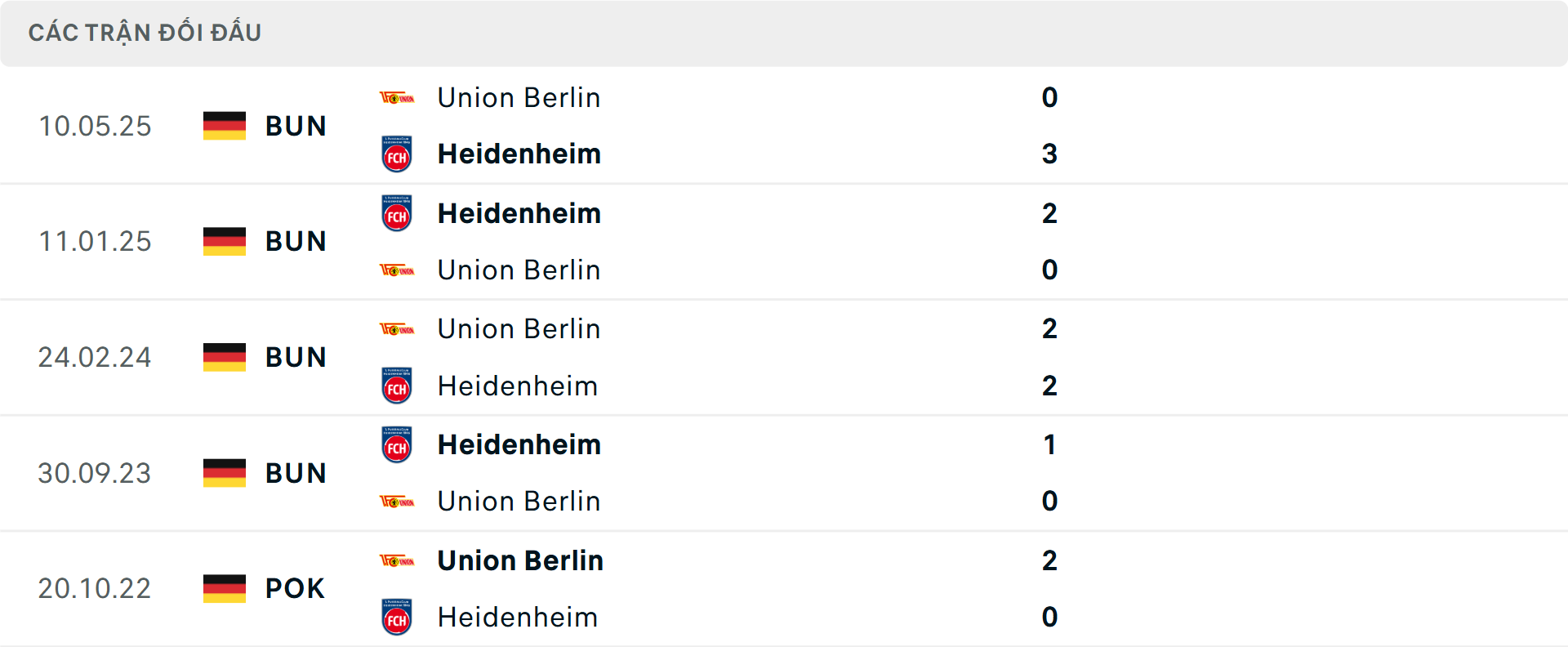Click the Union Berlin badge in the 20.10.22 match
This screenshot has height=647, width=1568.
(397, 561)
